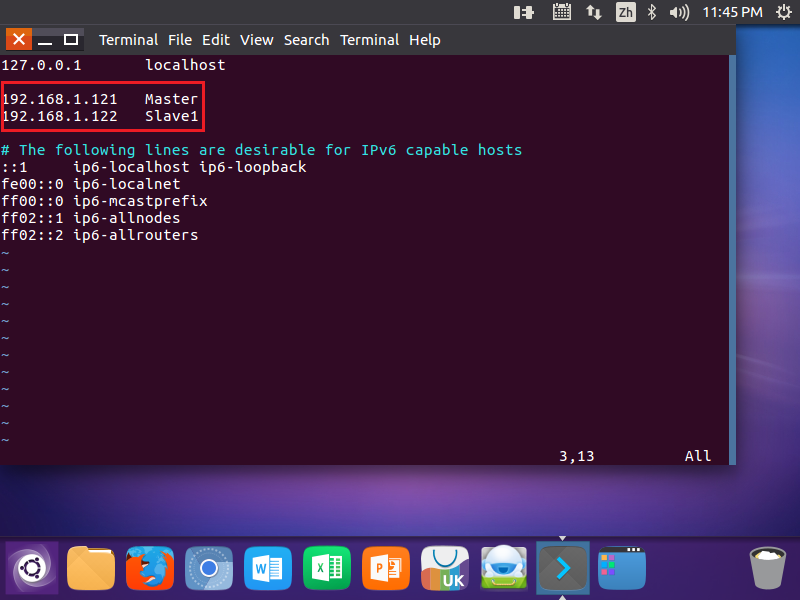Click the 192.168.1.122 address
The height and width of the screenshot is (600, 800).
[60, 116]
